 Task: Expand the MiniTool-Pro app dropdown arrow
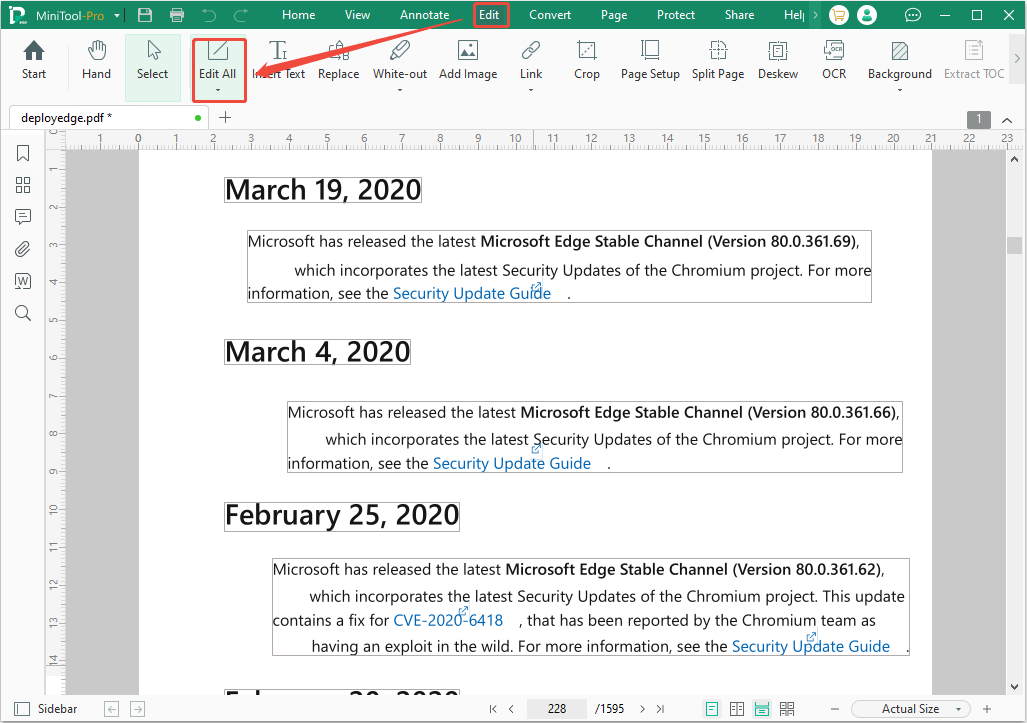click(x=117, y=16)
